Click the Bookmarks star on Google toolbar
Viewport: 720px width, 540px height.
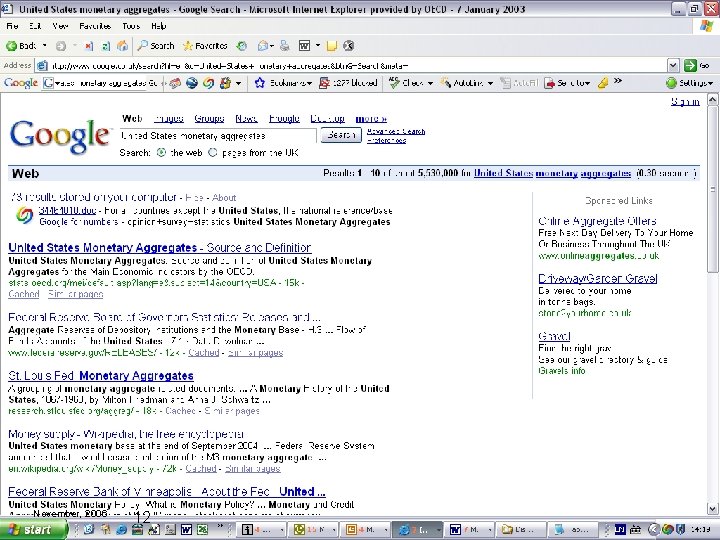click(x=259, y=83)
